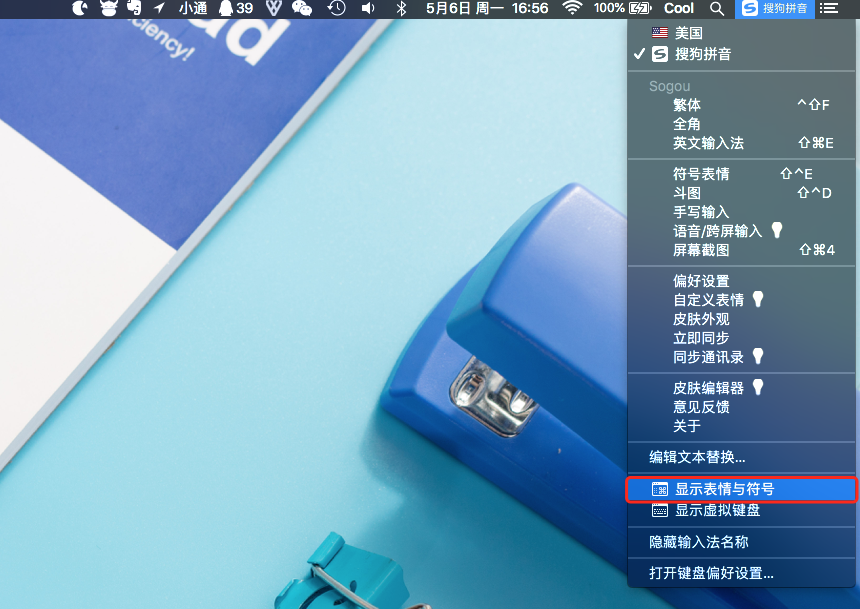Choose 斗图 from the menu
Screen dimensions: 860x609
(742, 193)
